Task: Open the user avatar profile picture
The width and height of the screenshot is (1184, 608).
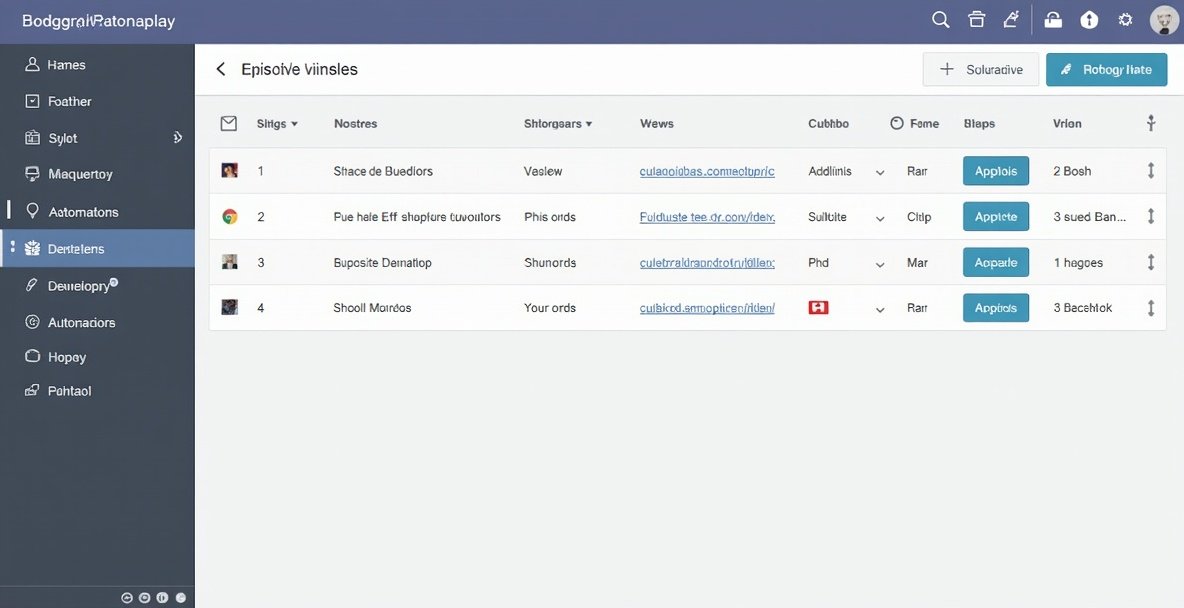Action: pyautogui.click(x=1164, y=20)
